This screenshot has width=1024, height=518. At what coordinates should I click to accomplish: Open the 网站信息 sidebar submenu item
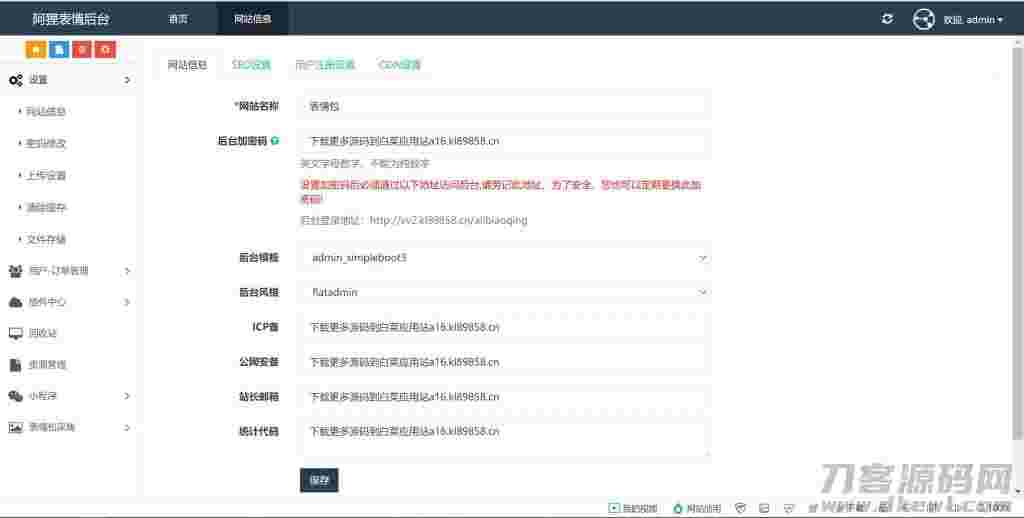[x=46, y=112]
